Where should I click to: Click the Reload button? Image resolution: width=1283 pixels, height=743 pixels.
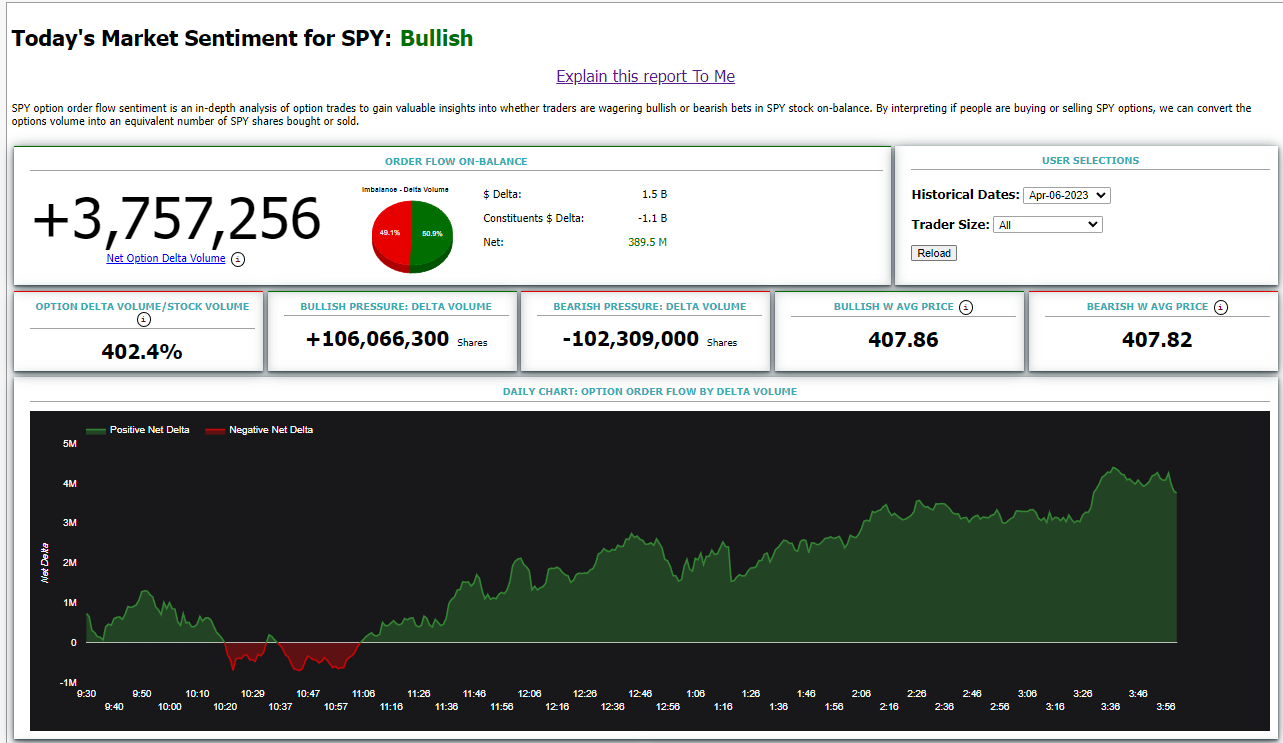tap(934, 253)
